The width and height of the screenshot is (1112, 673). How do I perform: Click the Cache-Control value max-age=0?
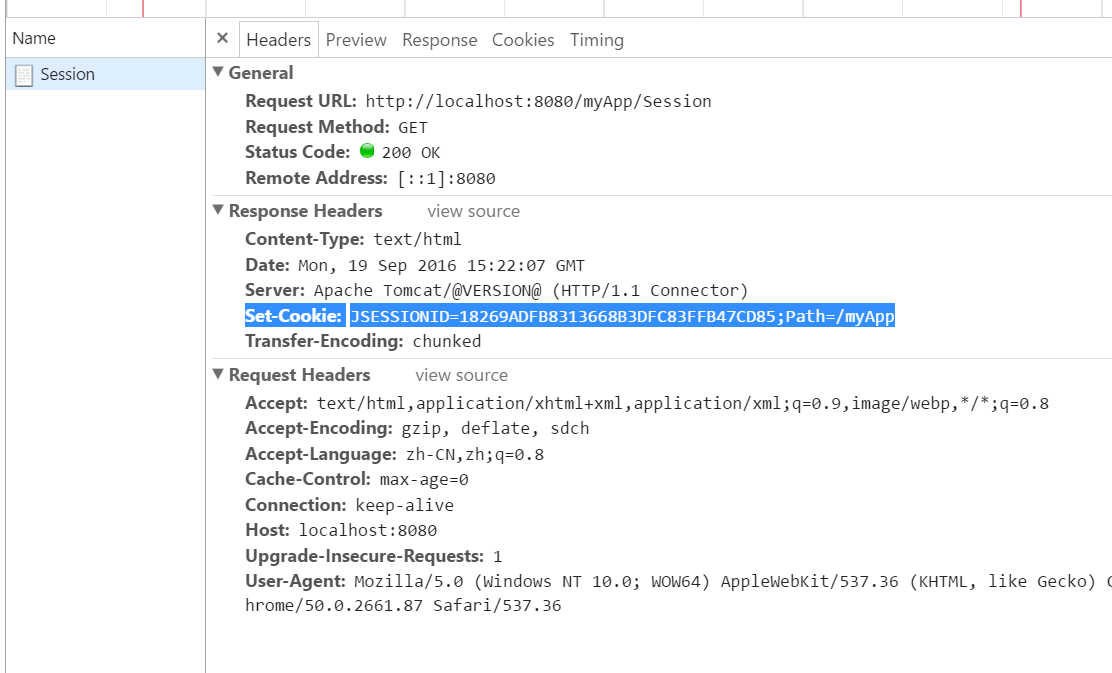click(x=424, y=480)
